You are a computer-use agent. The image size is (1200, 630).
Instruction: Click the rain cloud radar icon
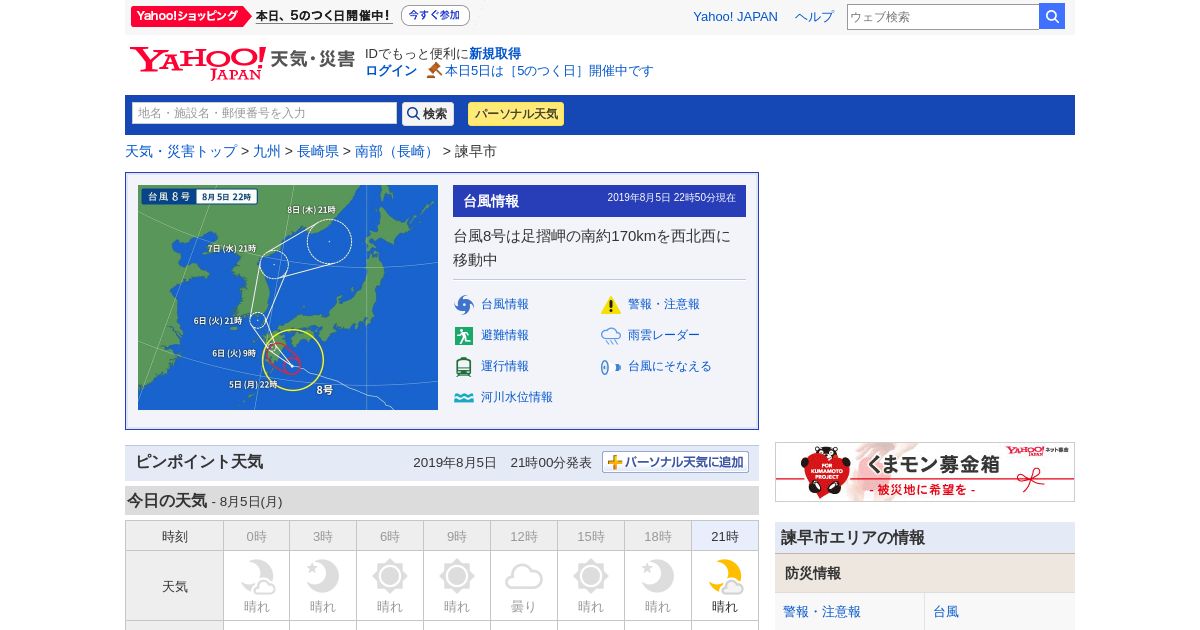(x=611, y=336)
